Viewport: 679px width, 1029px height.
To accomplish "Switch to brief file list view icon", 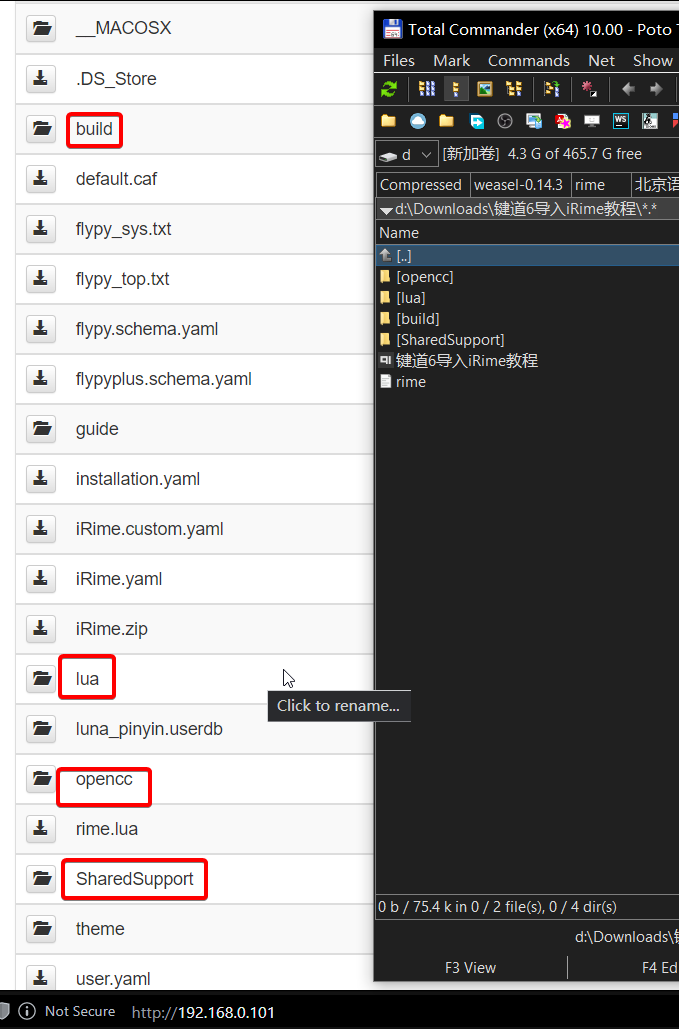I will 427,89.
